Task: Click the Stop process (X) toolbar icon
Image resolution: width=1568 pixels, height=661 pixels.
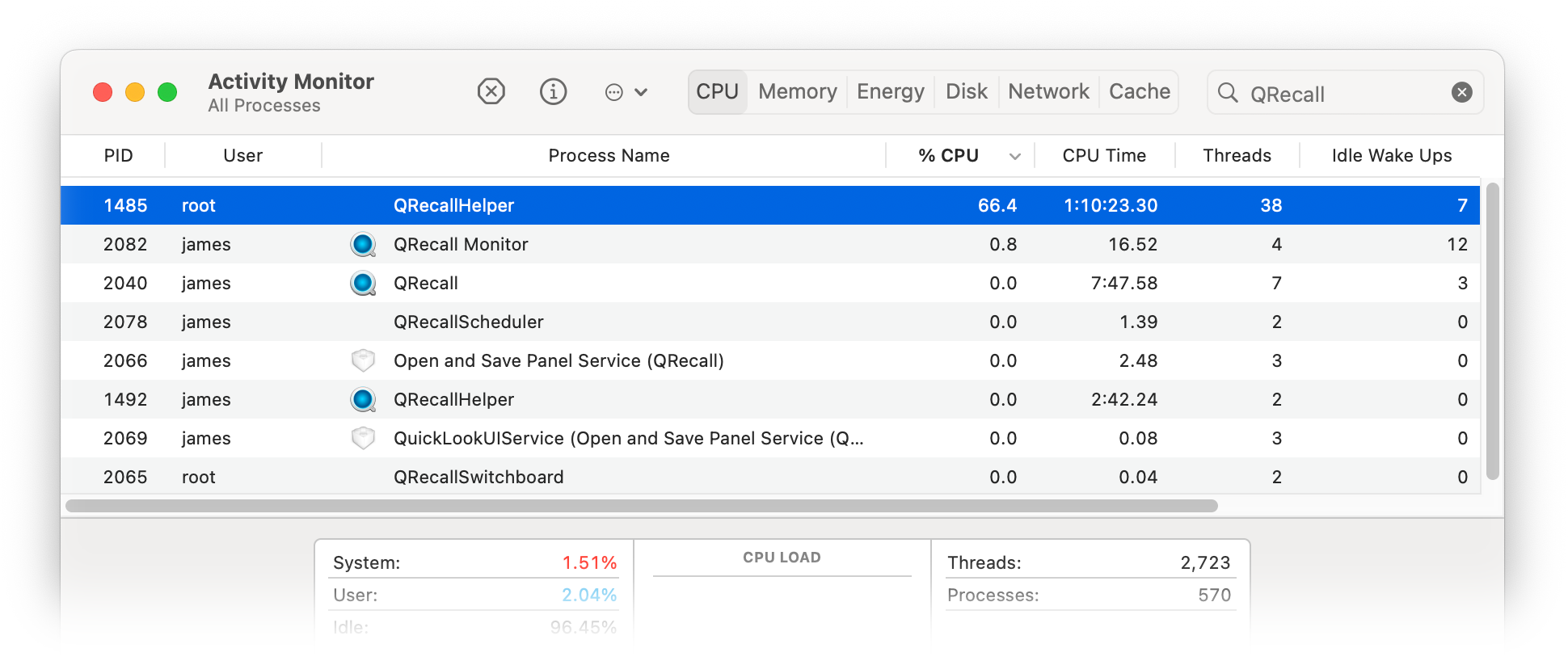Action: [491, 91]
